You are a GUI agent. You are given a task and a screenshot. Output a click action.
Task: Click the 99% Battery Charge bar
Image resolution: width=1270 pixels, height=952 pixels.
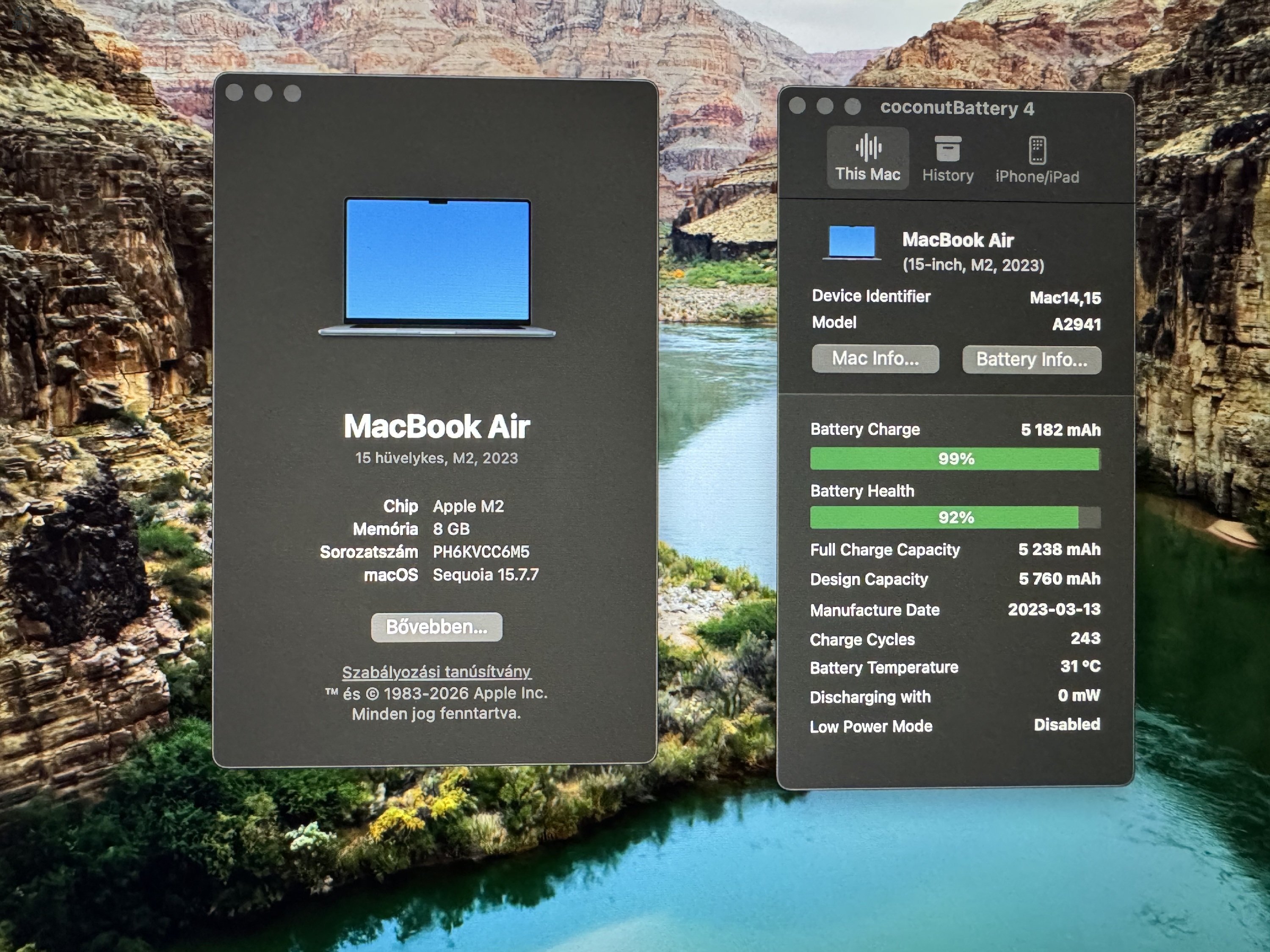955,459
